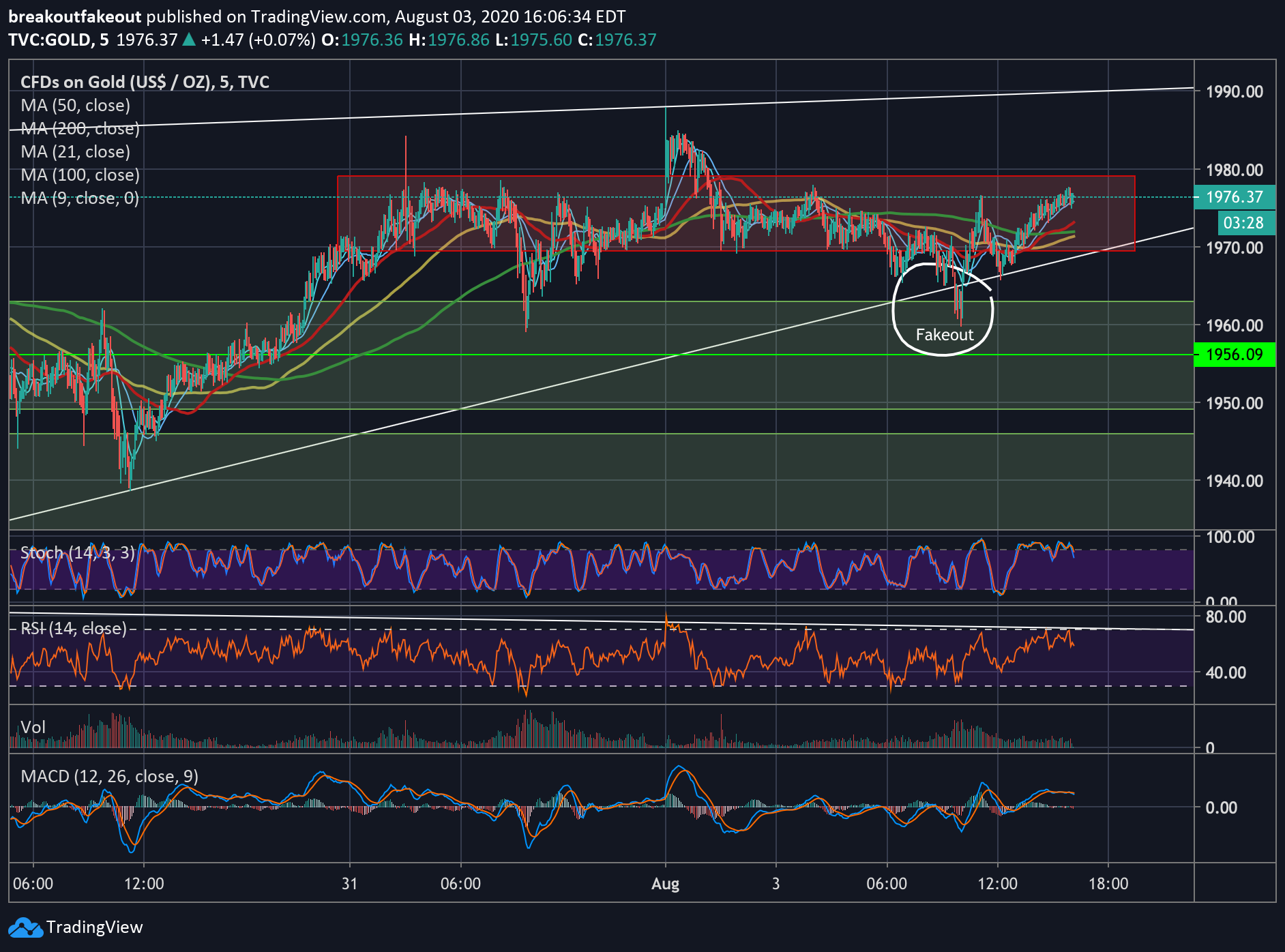Click the TVC:GOLD, 5 symbol label
Viewport: 1285px width, 952px height.
[x=59, y=40]
